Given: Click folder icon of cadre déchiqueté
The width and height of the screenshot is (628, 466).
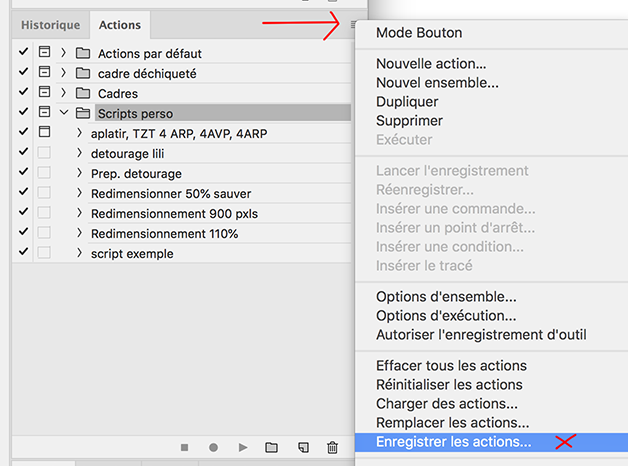Looking at the screenshot, I should 83,73.
